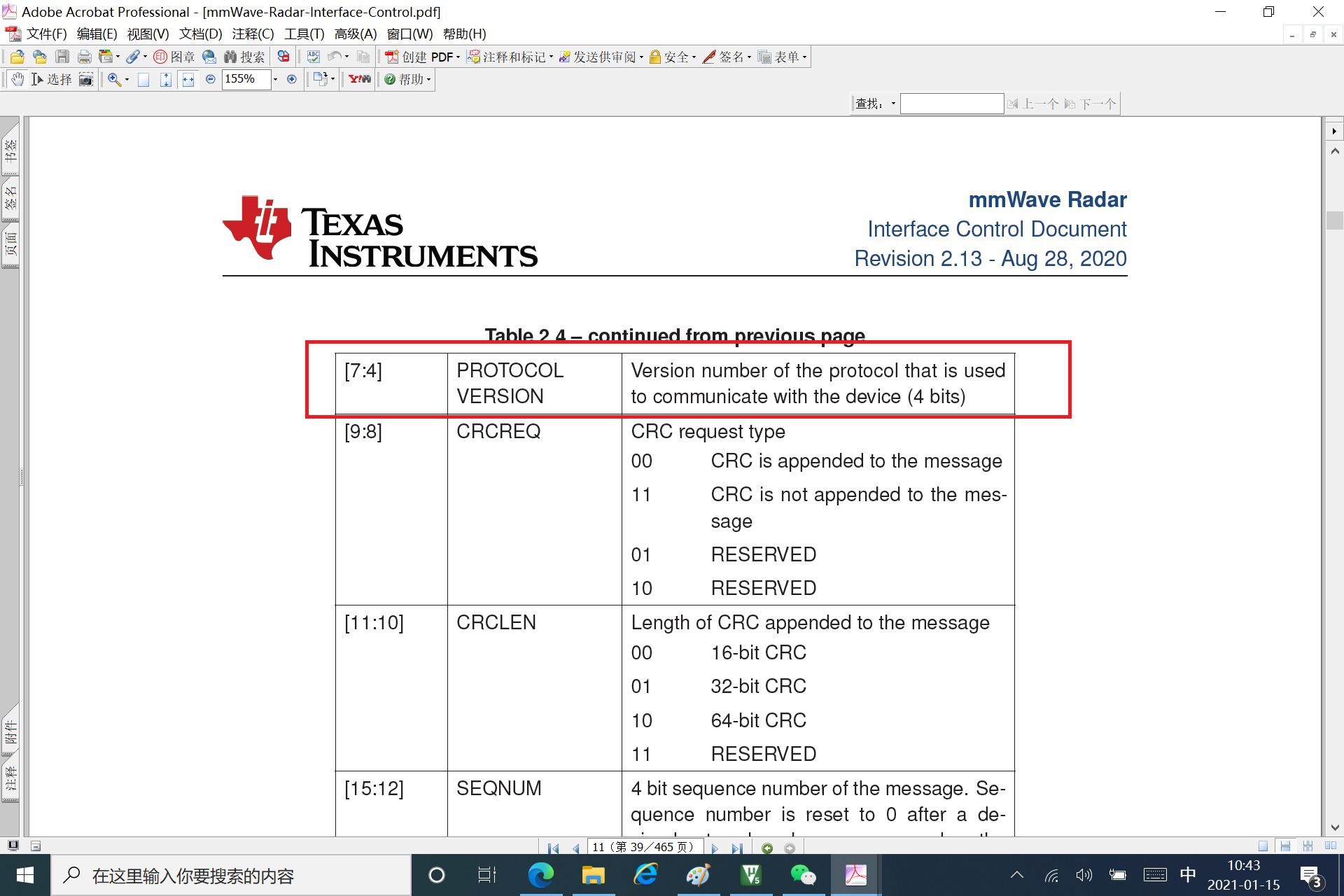This screenshot has width=1344, height=896.
Task: Click the Windows Start button
Action: pos(25,875)
